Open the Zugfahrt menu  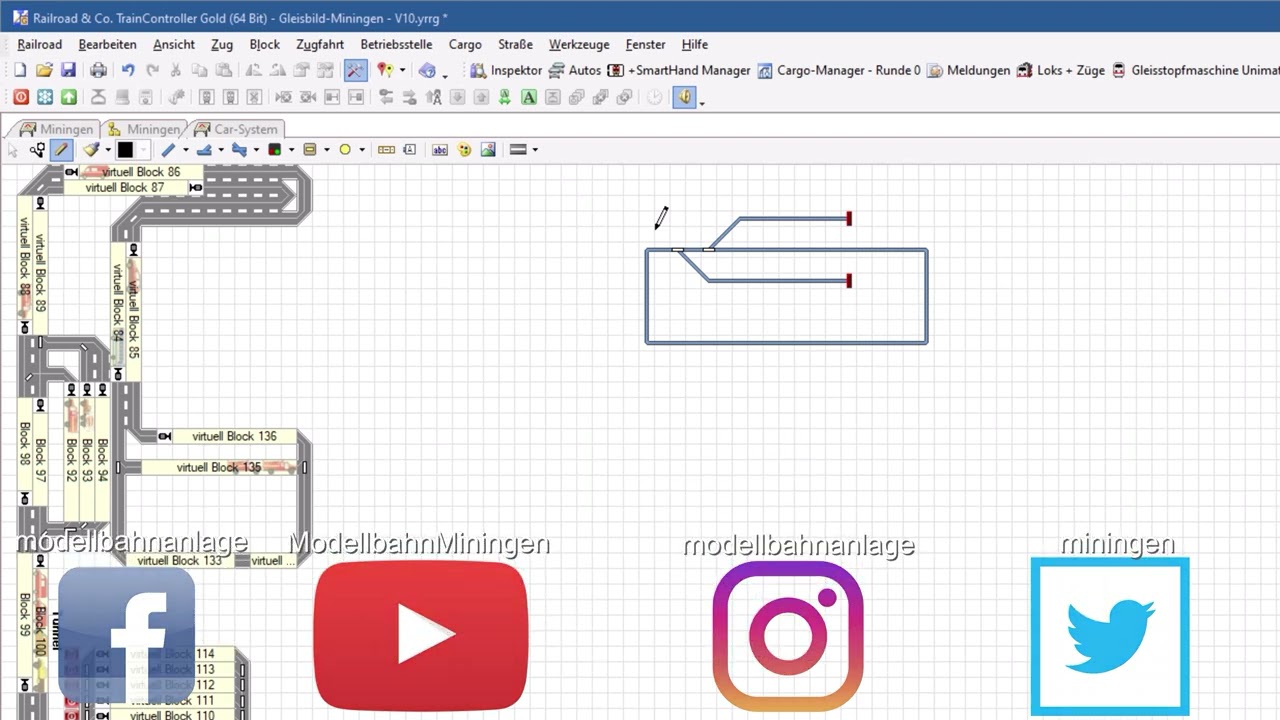[320, 44]
